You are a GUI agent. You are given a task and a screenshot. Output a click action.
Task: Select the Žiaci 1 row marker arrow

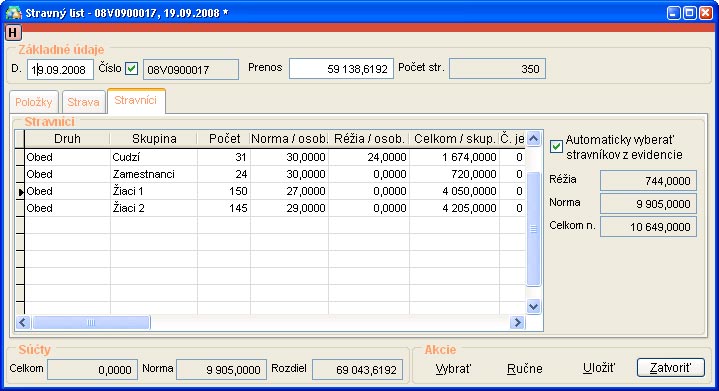click(21, 192)
